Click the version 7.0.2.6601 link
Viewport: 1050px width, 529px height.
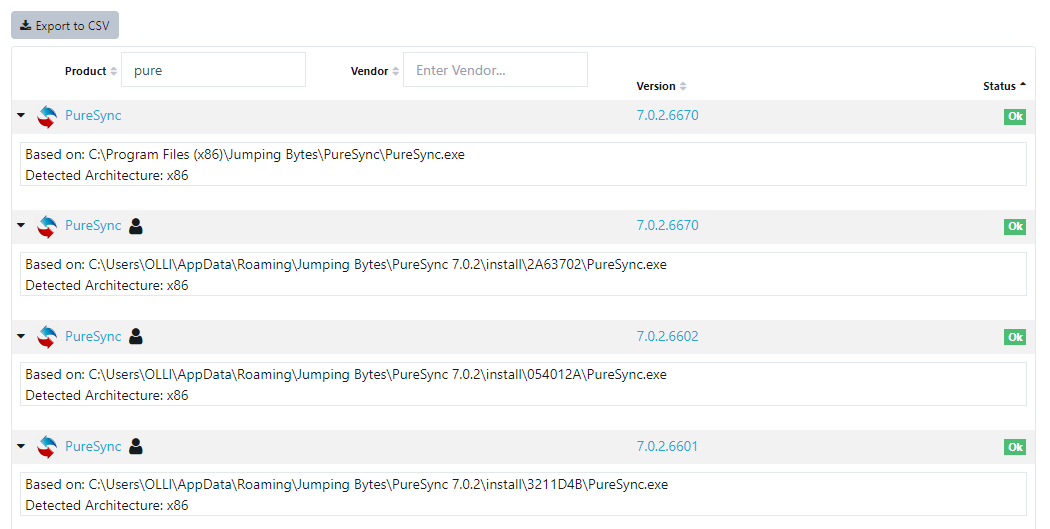(x=667, y=446)
